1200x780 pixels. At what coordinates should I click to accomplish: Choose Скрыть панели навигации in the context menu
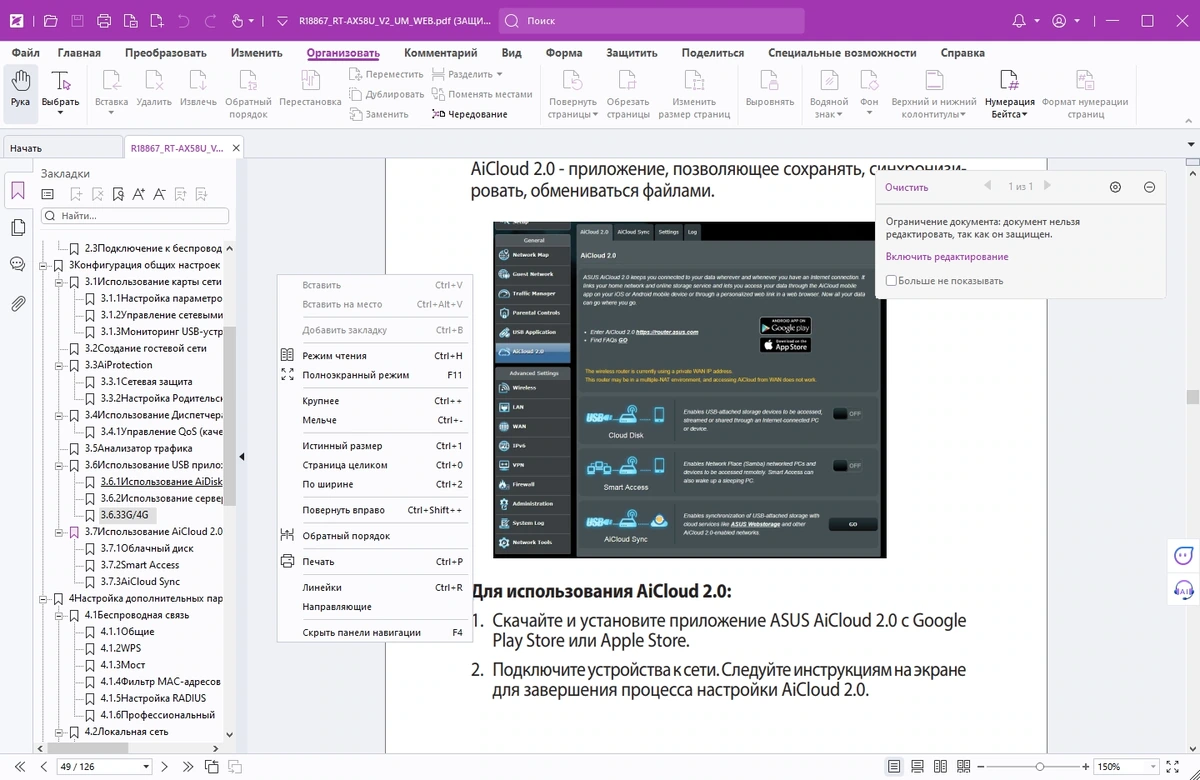click(x=372, y=633)
